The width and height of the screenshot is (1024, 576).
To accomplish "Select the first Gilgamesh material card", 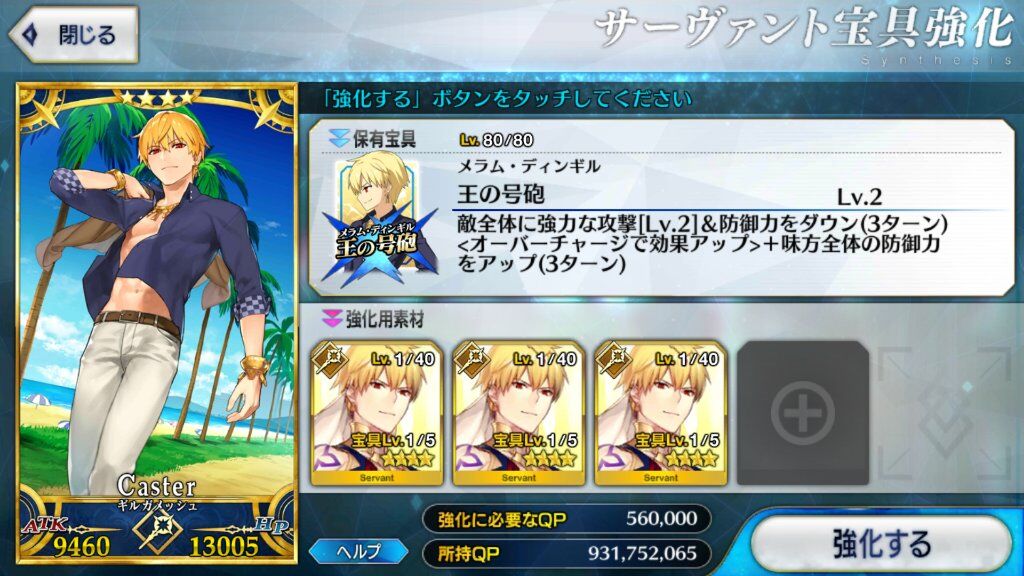I will [x=377, y=413].
